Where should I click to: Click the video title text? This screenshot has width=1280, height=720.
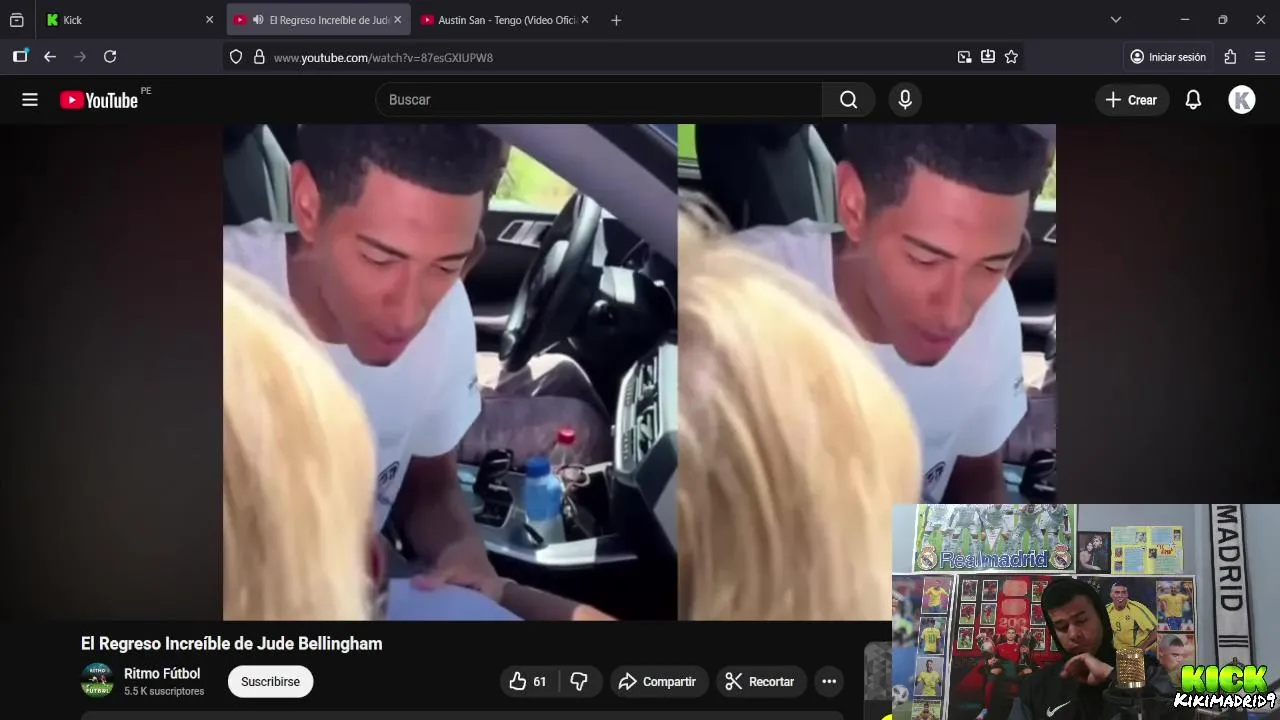point(232,644)
